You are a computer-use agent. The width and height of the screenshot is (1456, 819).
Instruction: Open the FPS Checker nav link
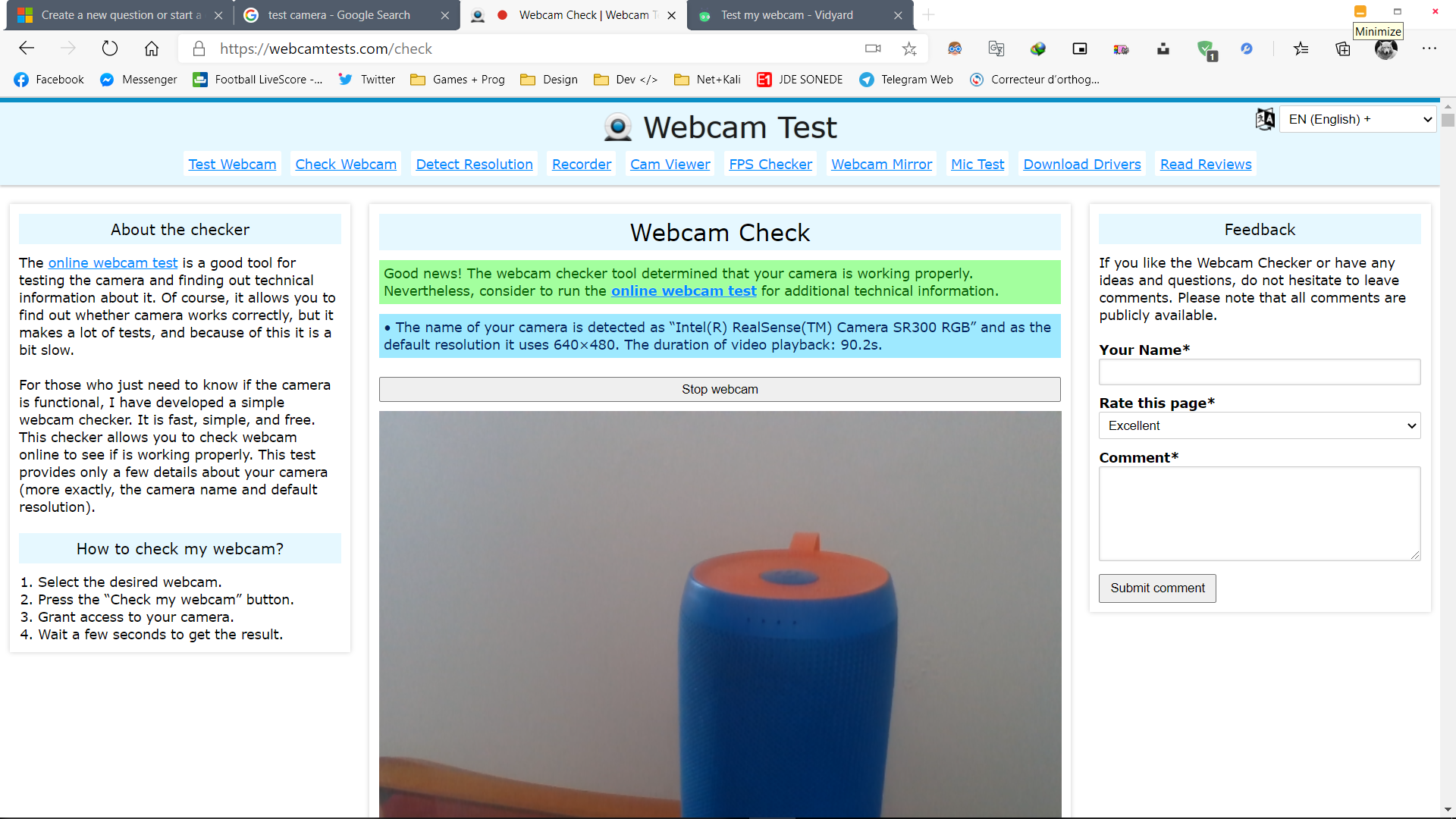(770, 165)
